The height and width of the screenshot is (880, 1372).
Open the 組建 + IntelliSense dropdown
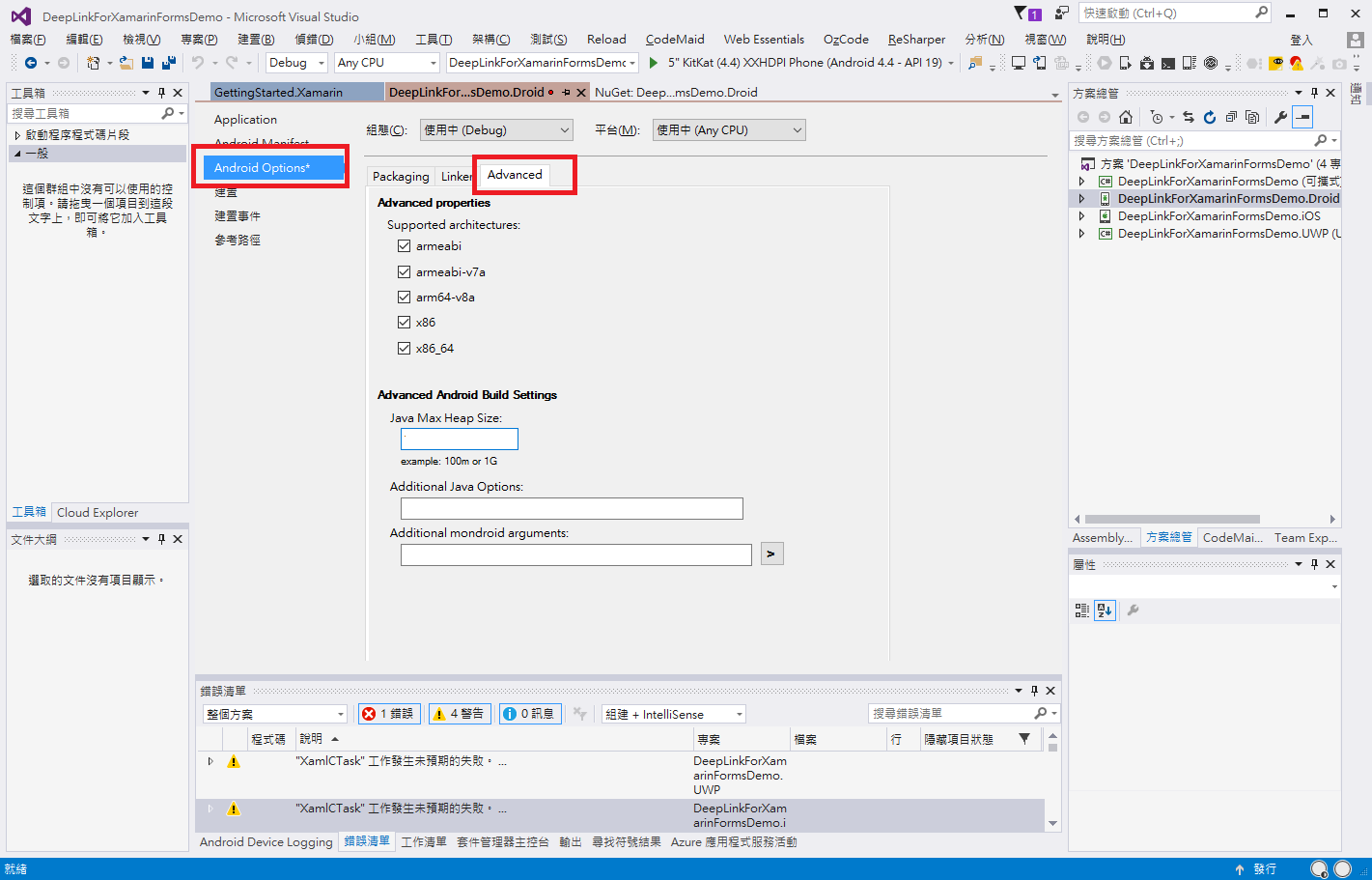[x=674, y=714]
